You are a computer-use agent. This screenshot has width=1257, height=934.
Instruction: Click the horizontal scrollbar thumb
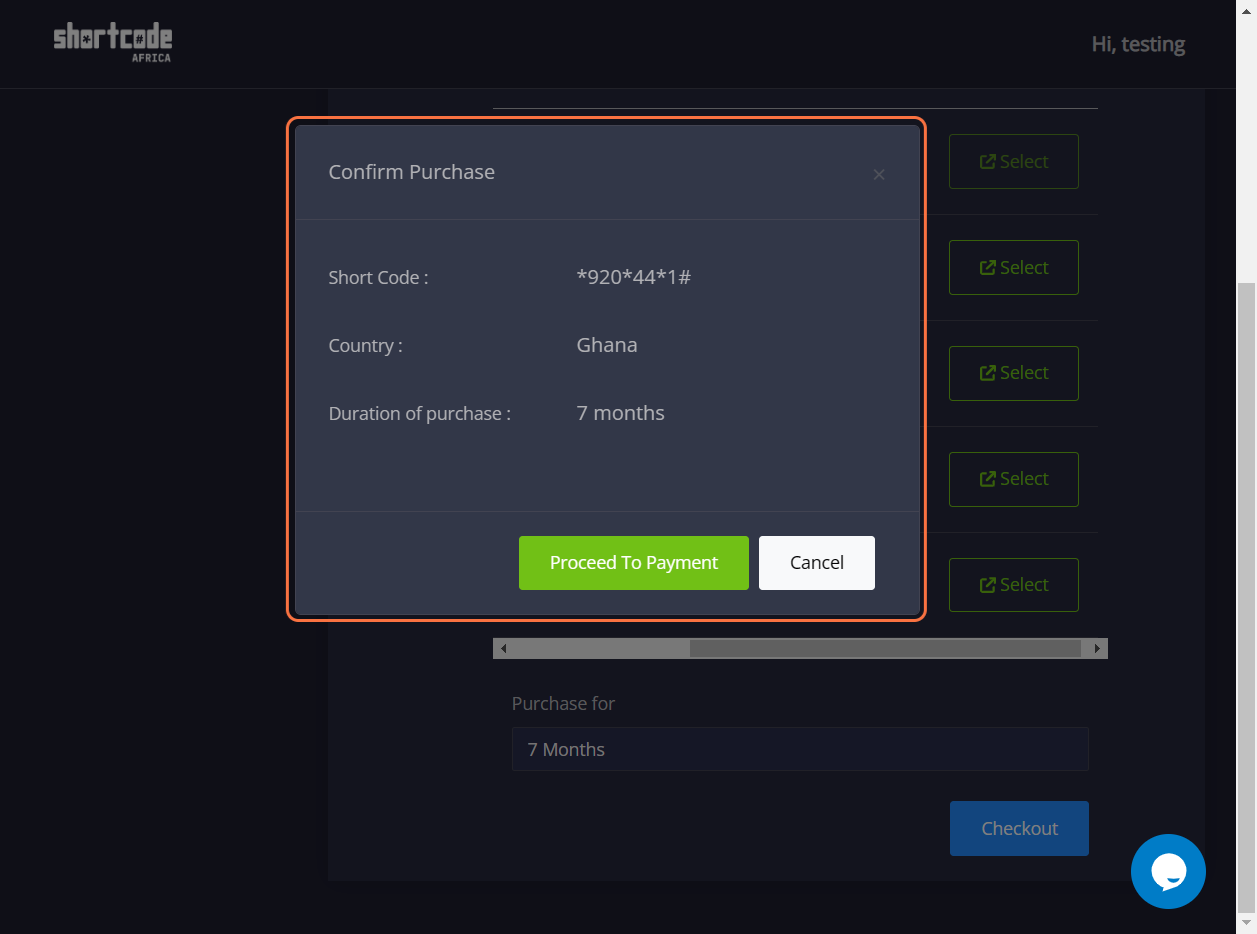tap(885, 649)
